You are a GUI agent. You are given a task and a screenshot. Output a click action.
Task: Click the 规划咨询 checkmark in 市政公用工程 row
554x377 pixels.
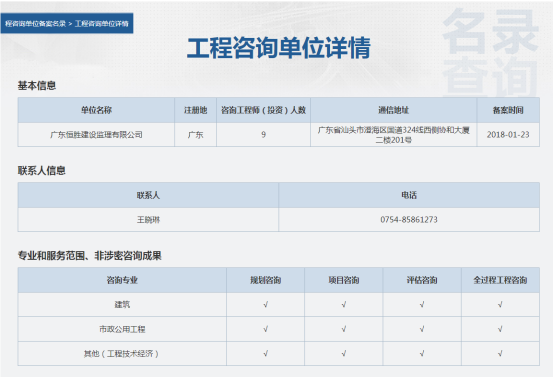[265, 329]
